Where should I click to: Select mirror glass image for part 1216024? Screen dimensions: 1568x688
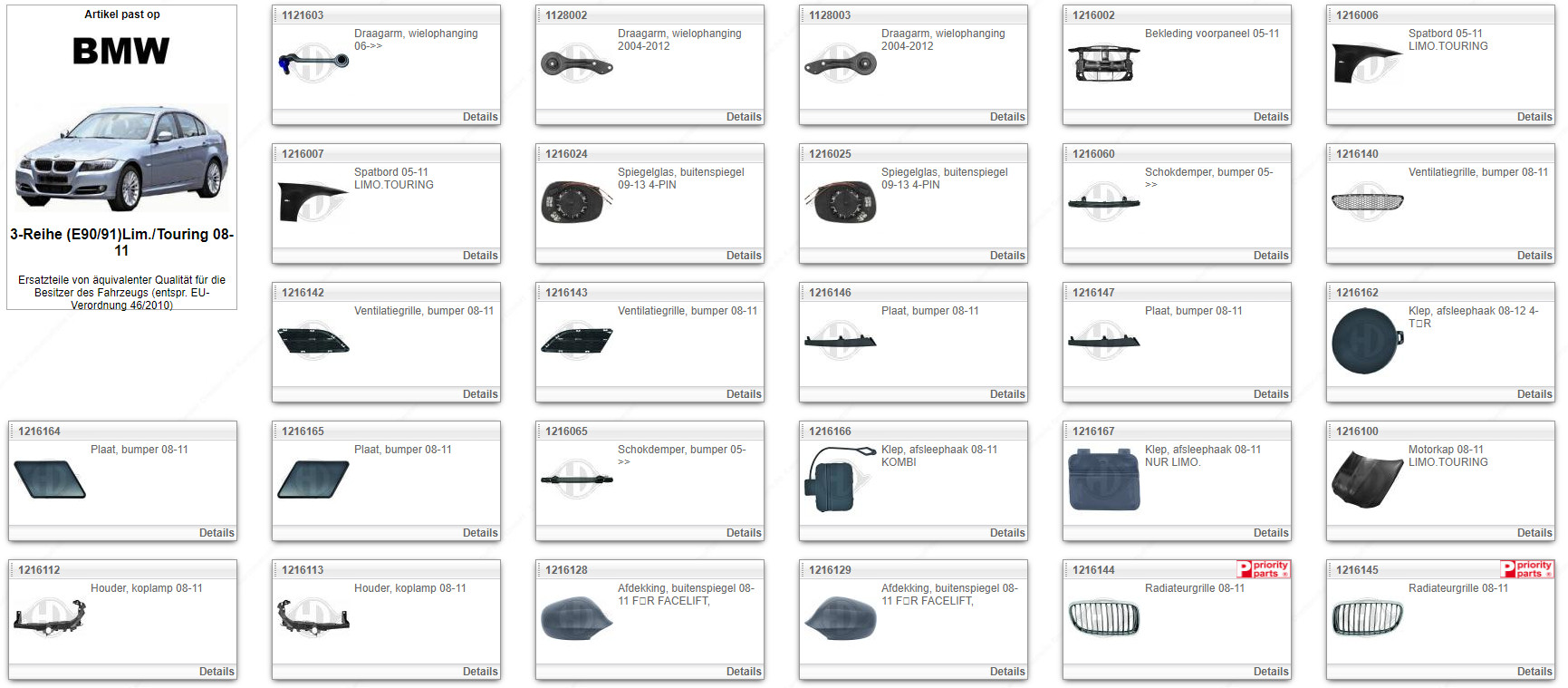point(576,202)
